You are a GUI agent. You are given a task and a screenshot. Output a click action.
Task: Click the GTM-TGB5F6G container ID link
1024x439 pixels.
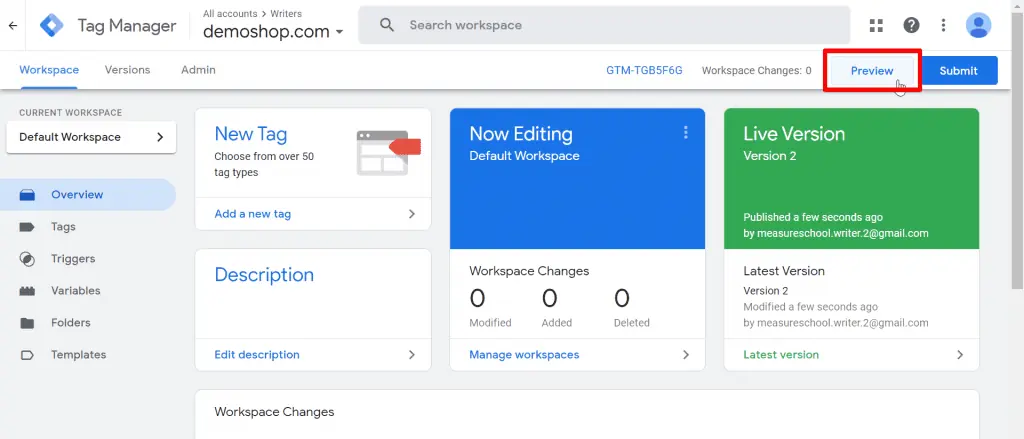[x=644, y=71]
